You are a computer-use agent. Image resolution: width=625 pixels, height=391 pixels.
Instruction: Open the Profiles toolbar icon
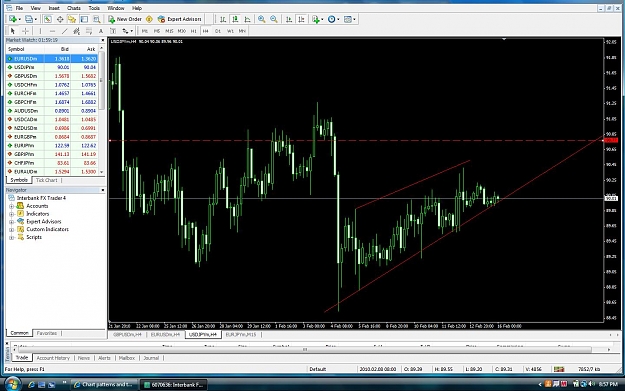point(29,19)
